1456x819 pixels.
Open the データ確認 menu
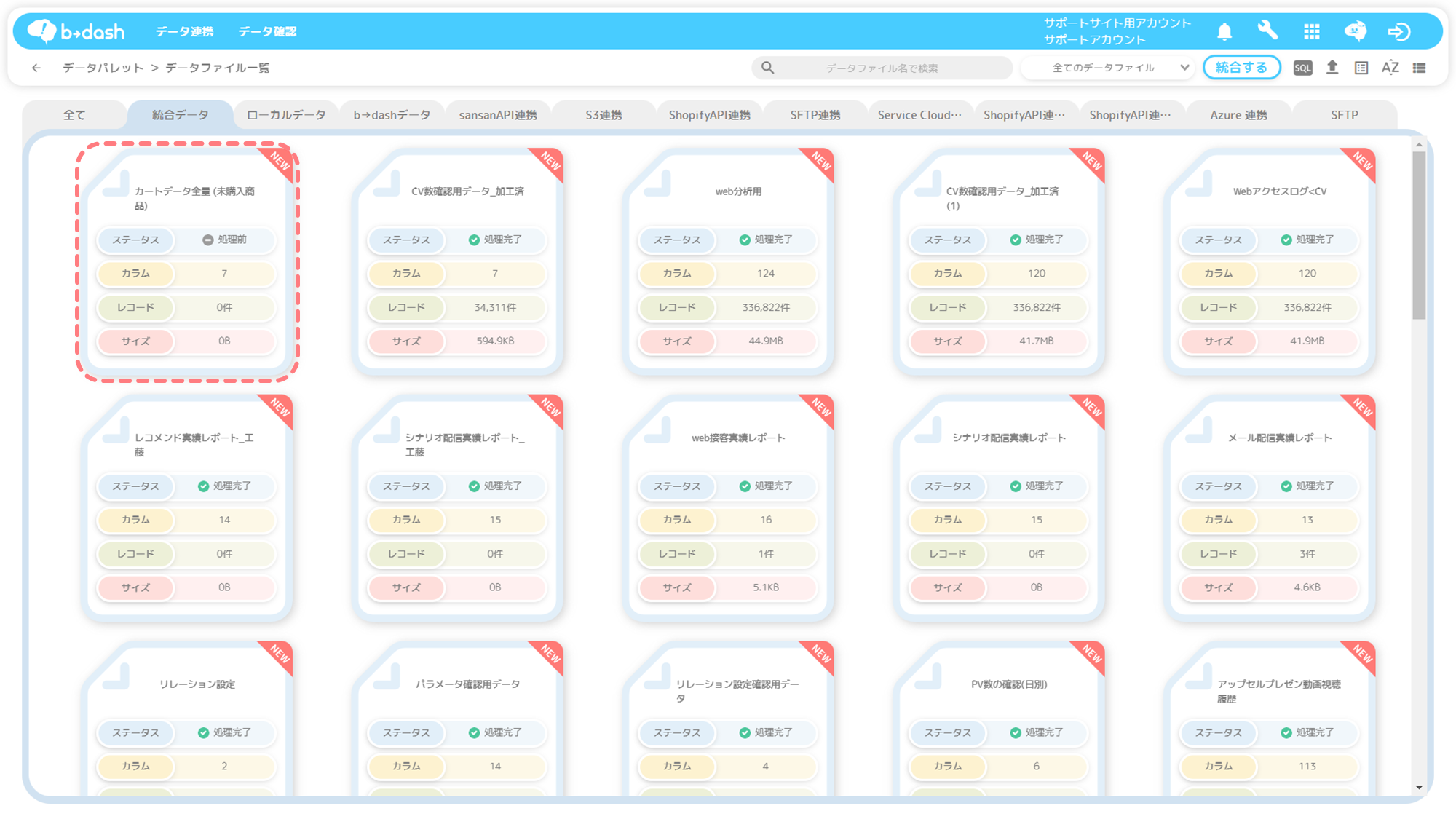click(x=267, y=31)
